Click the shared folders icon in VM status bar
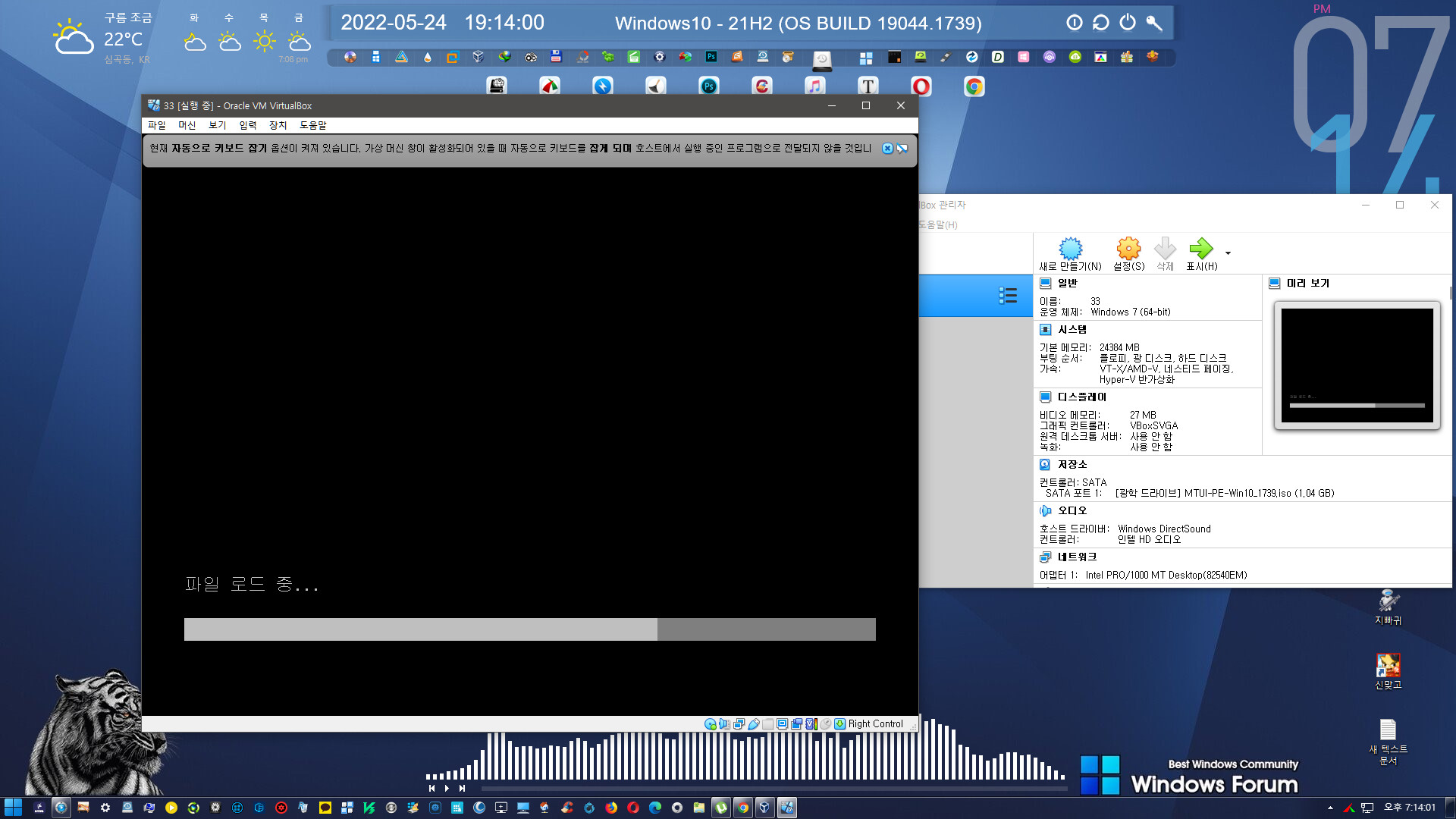The width and height of the screenshot is (1456, 819). pyautogui.click(x=768, y=724)
